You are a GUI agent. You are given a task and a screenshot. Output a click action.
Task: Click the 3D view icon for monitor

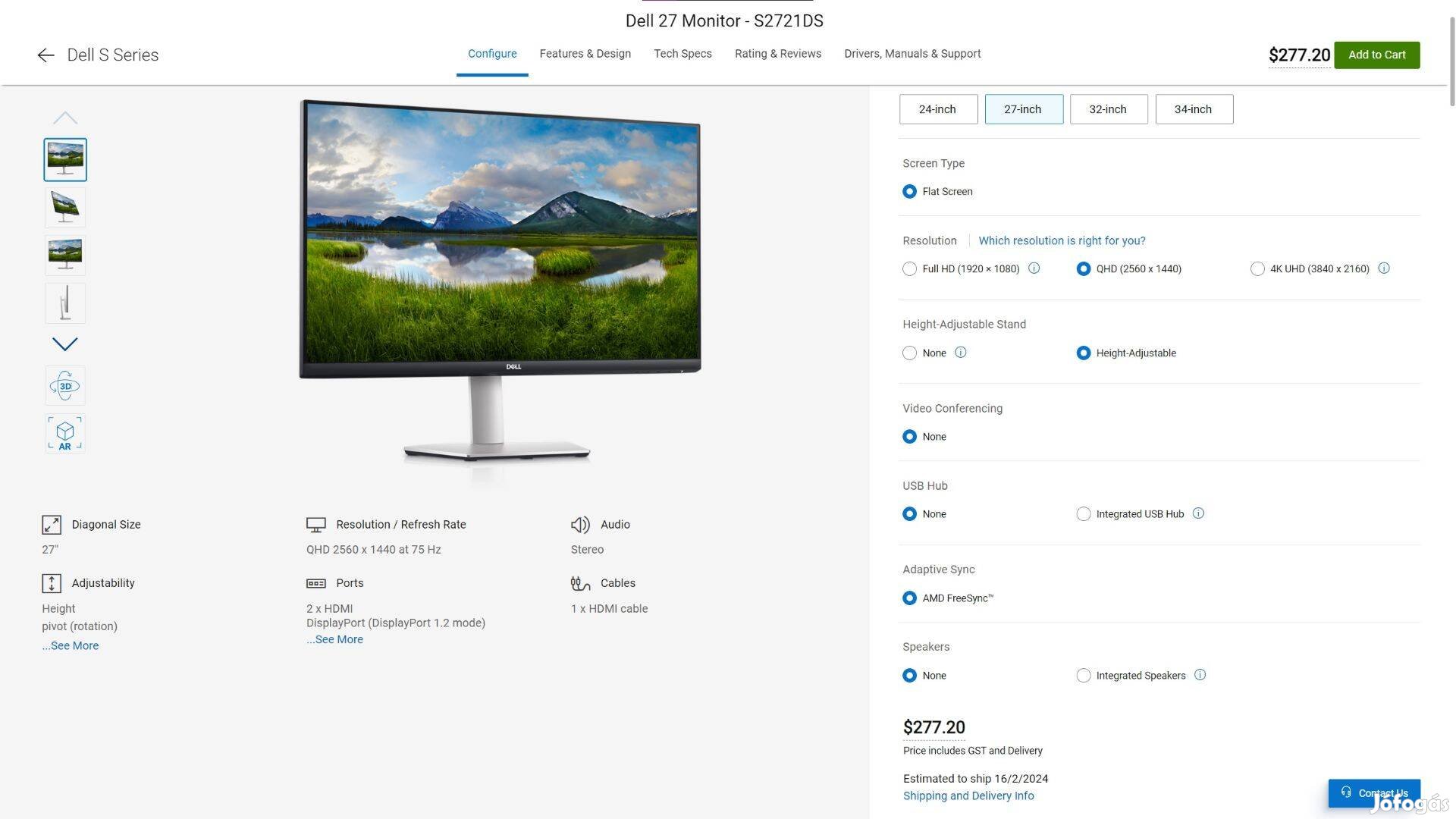pyautogui.click(x=64, y=386)
